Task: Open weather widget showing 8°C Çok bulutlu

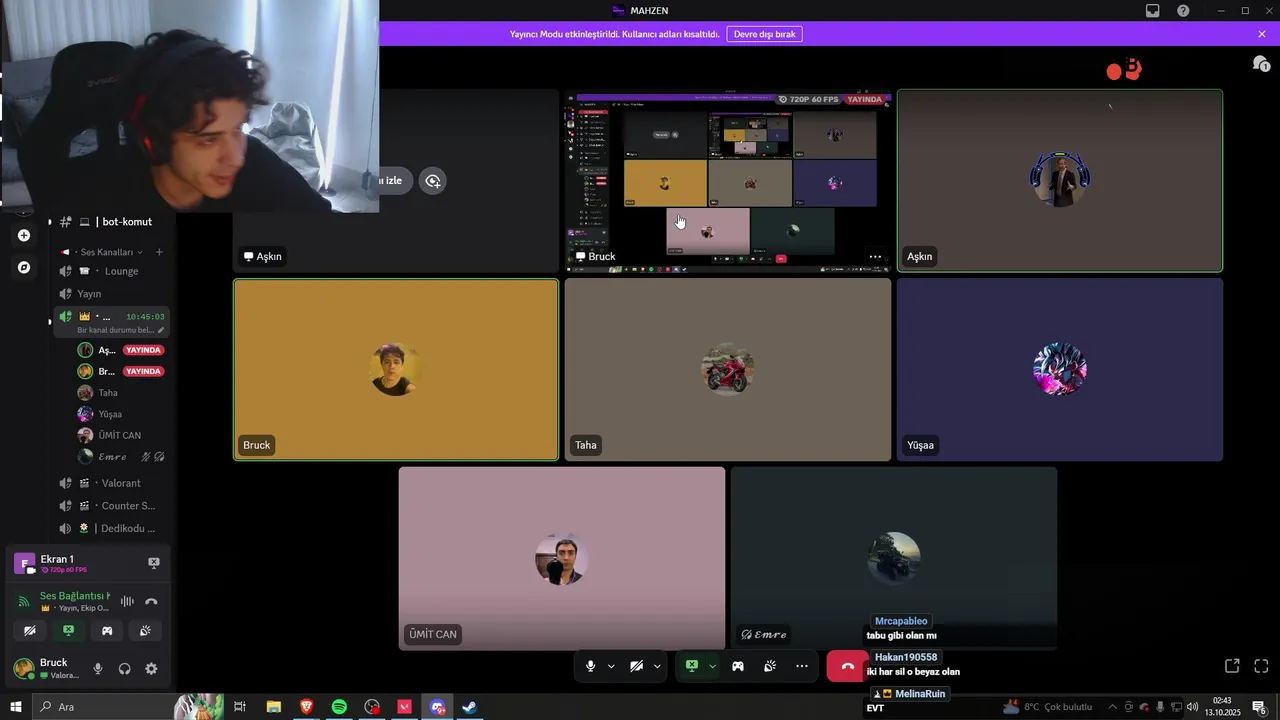Action: coord(1048,707)
